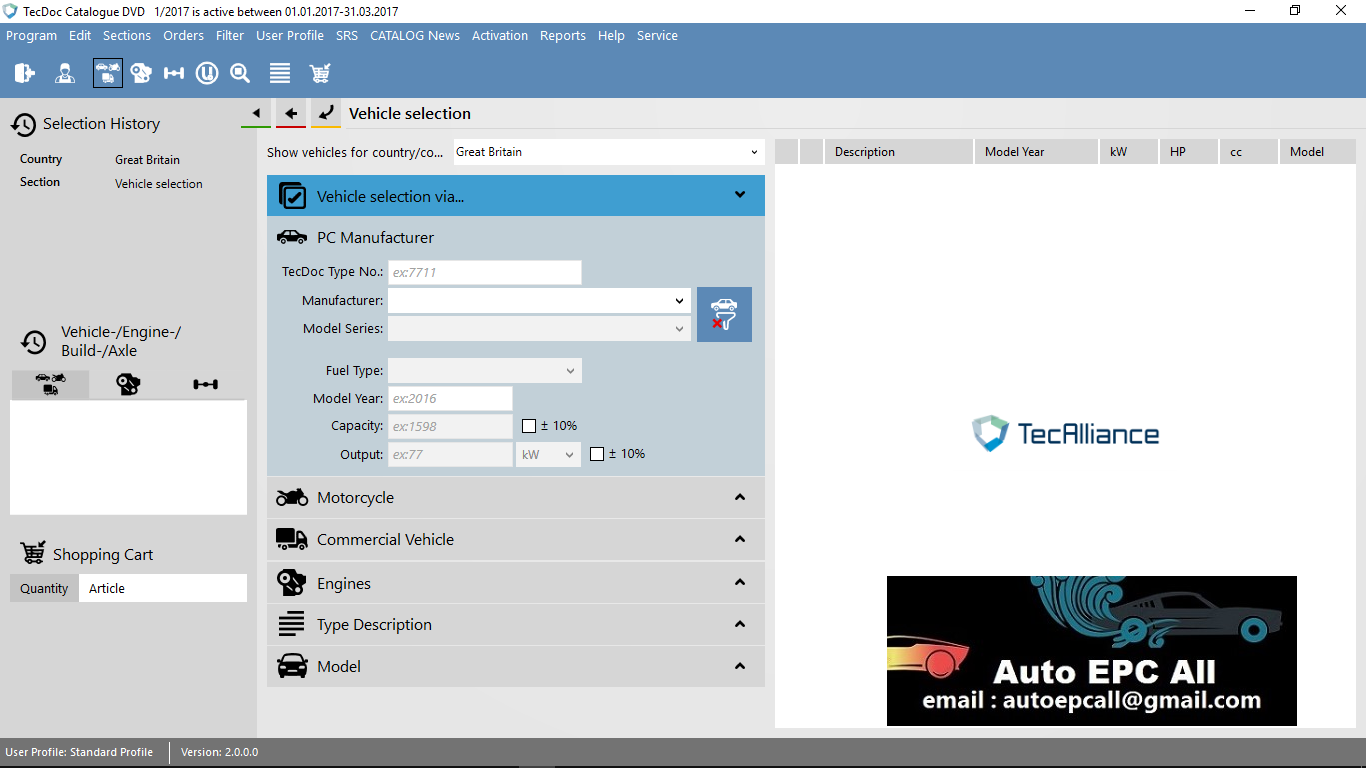Click the Vehicle selection via checkbox icon
The width and height of the screenshot is (1366, 768).
(x=292, y=196)
